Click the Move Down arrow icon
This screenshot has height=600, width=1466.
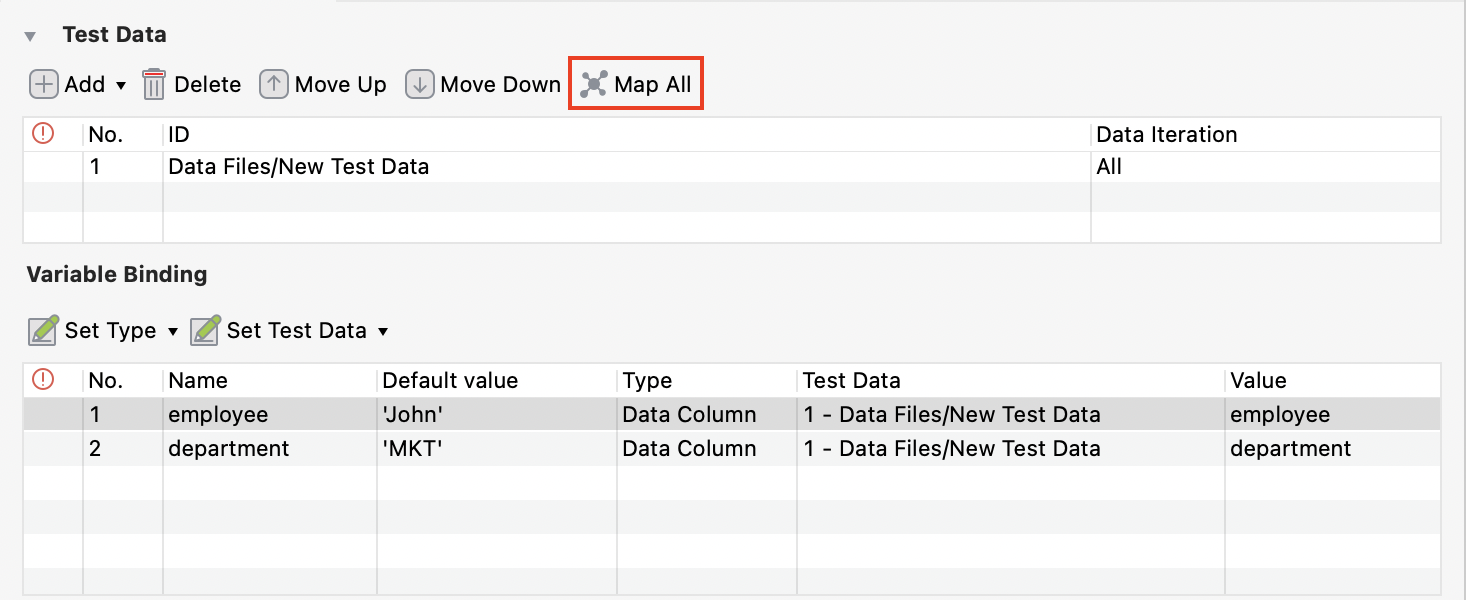(421, 84)
